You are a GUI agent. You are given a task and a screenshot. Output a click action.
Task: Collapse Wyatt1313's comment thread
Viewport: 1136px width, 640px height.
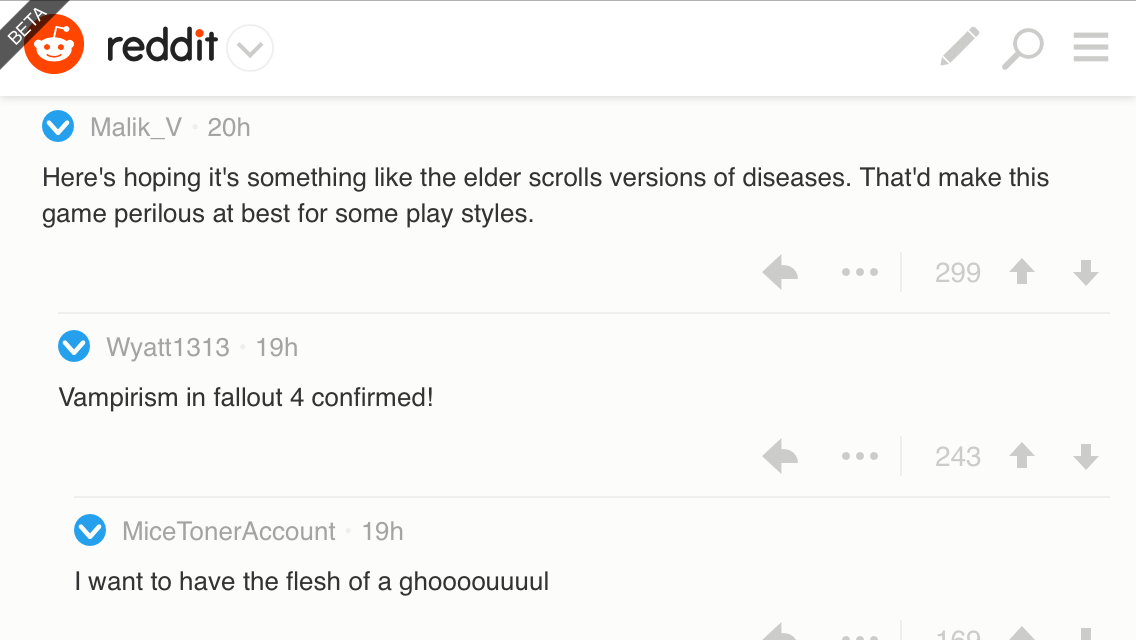pos(74,346)
